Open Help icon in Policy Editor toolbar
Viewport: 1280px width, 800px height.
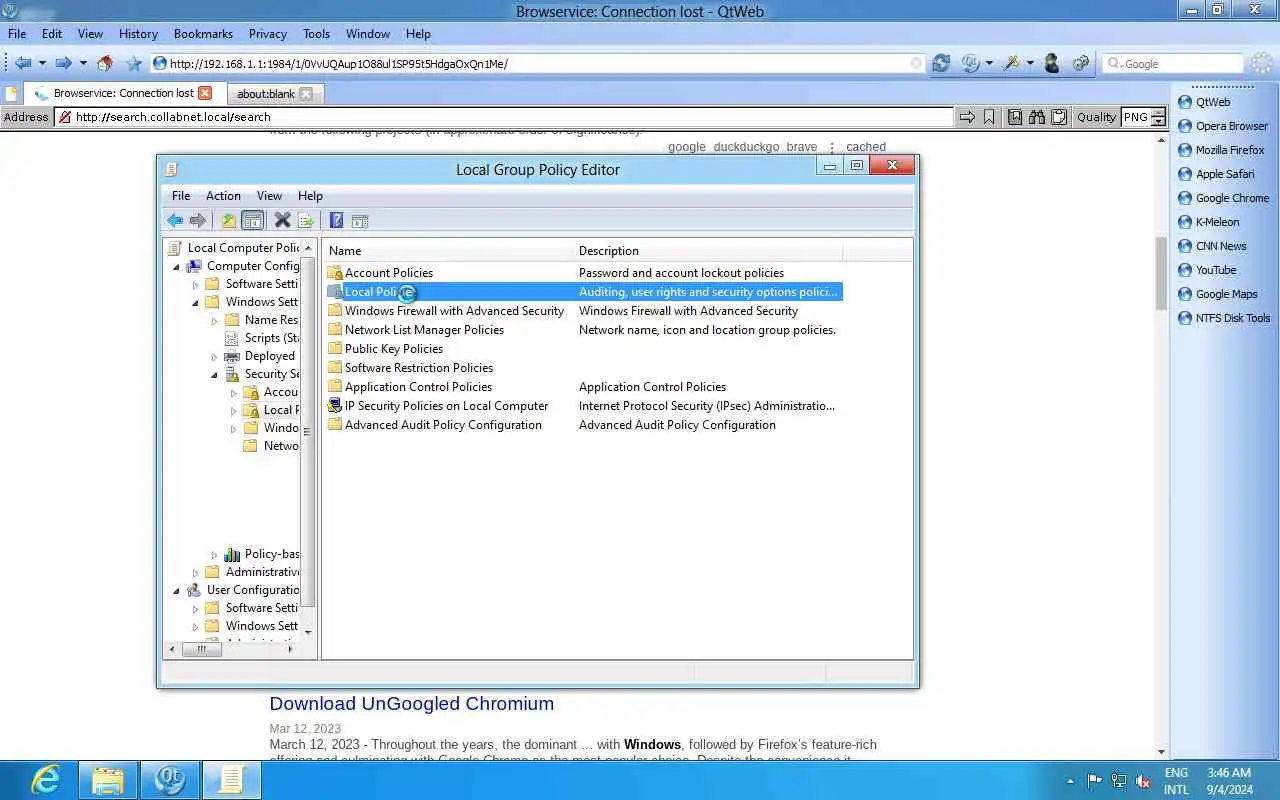point(336,221)
